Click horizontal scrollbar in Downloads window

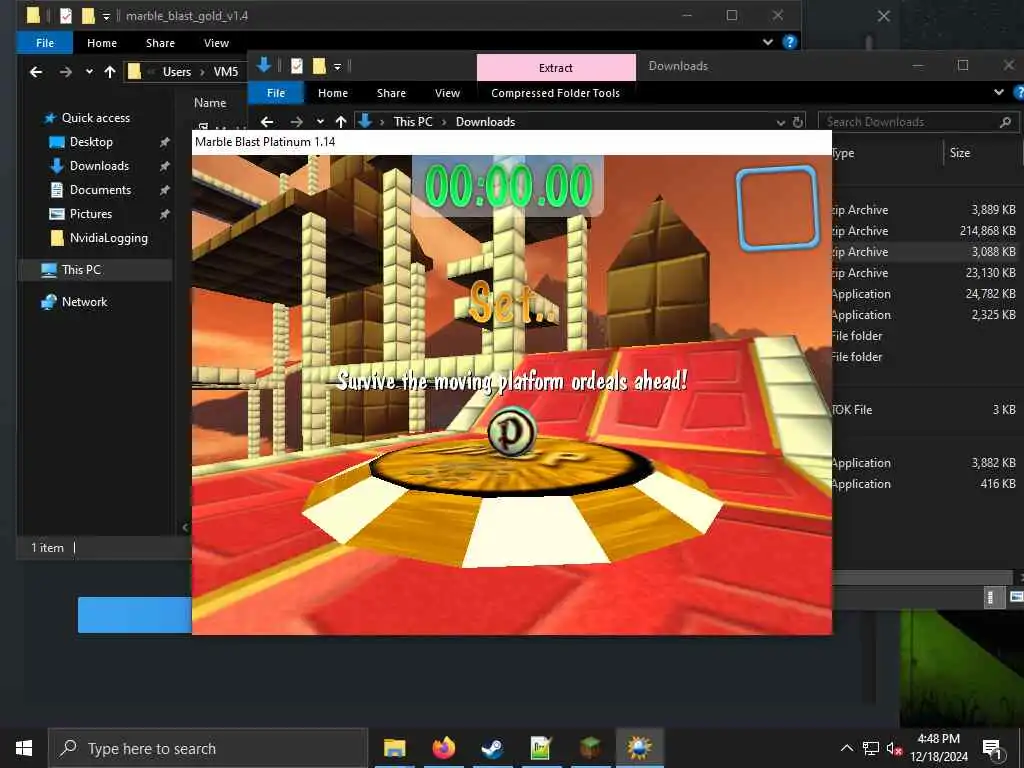pos(921,578)
